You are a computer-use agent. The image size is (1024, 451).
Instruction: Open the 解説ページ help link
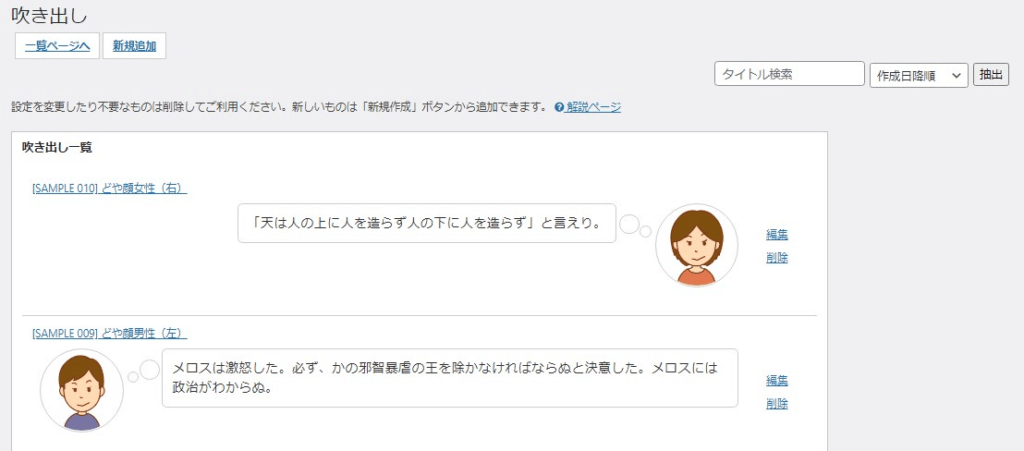click(593, 107)
